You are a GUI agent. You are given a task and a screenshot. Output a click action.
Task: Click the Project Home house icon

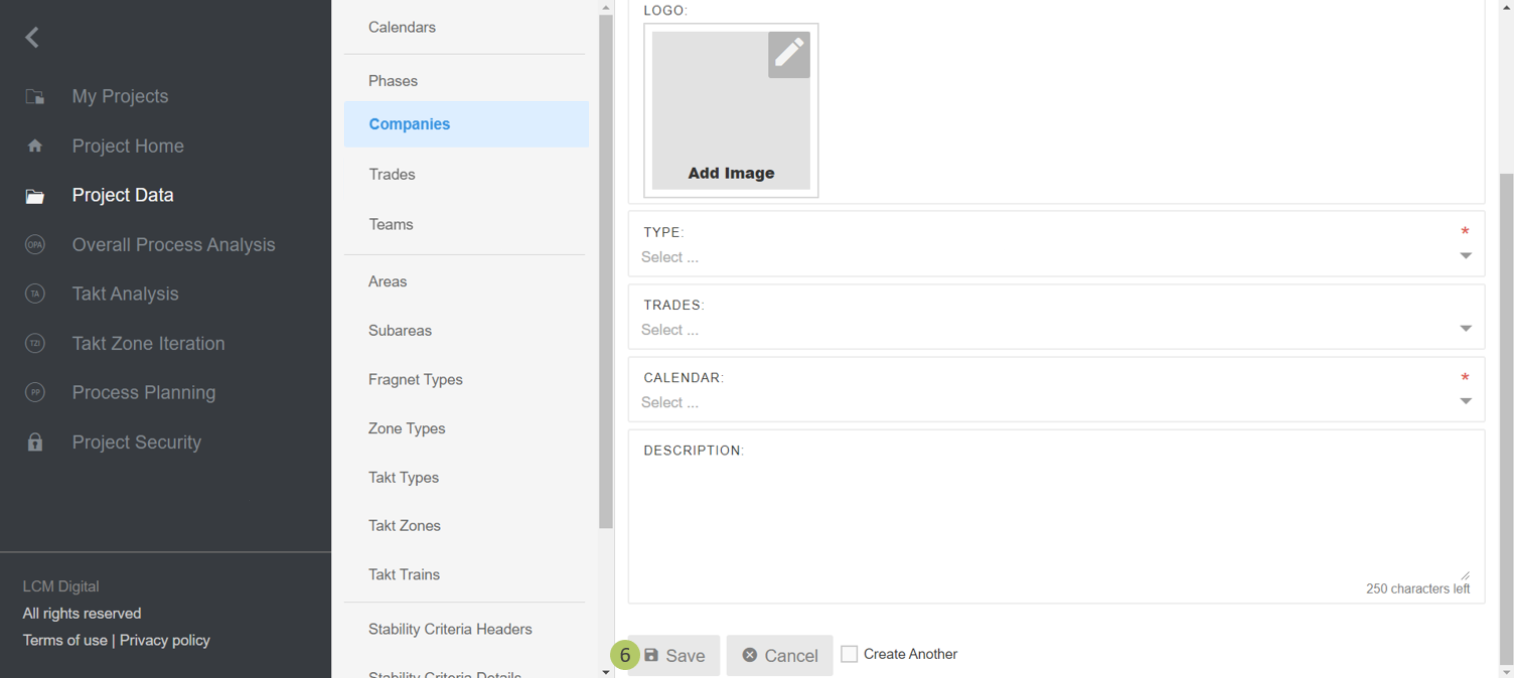pos(35,146)
